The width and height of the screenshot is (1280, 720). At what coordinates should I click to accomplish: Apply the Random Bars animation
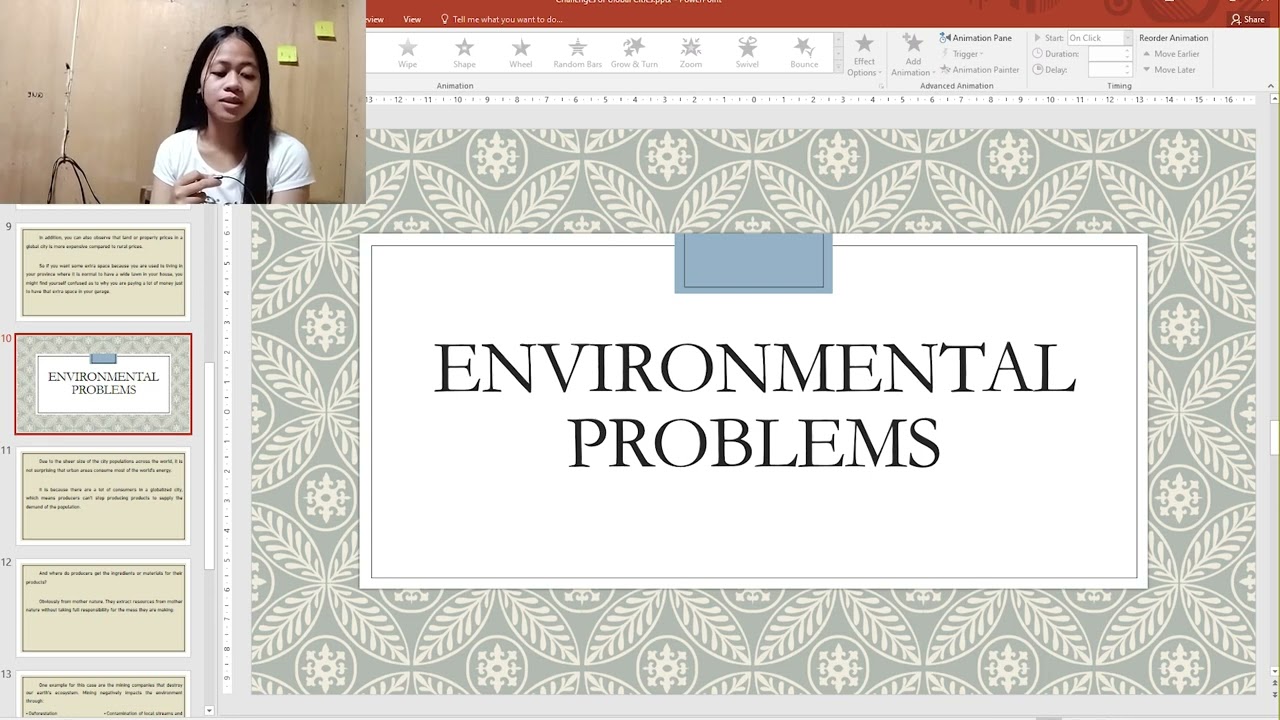tap(577, 52)
